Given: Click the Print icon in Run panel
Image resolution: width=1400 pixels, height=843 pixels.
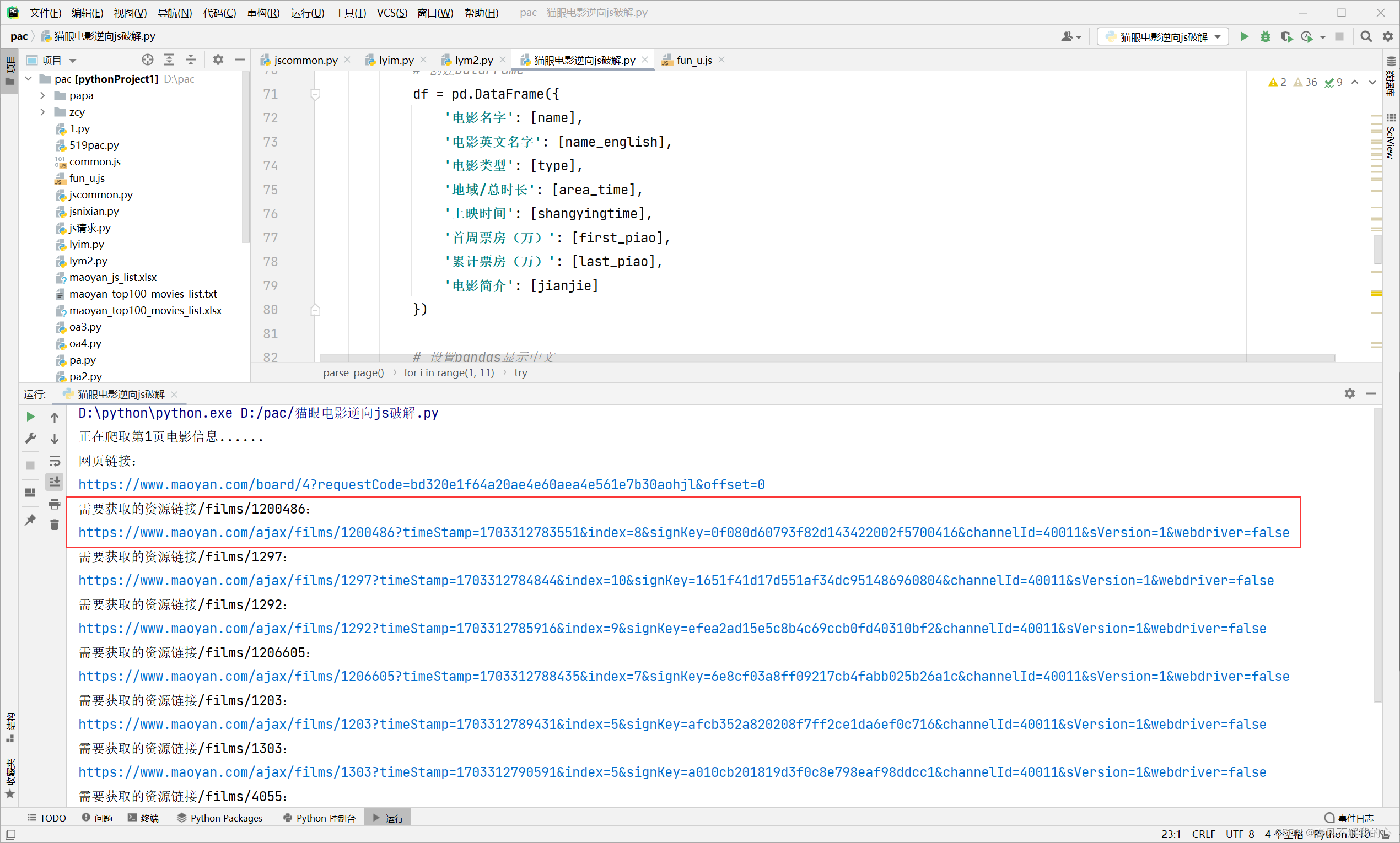Looking at the screenshot, I should coord(55,503).
